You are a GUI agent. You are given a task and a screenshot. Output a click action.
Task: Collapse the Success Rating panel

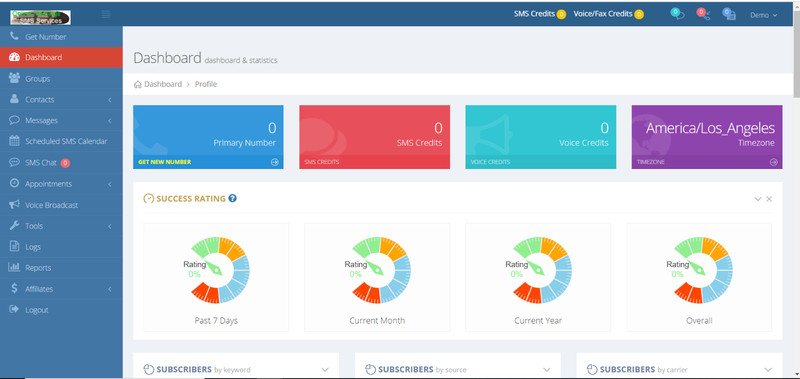(x=758, y=199)
